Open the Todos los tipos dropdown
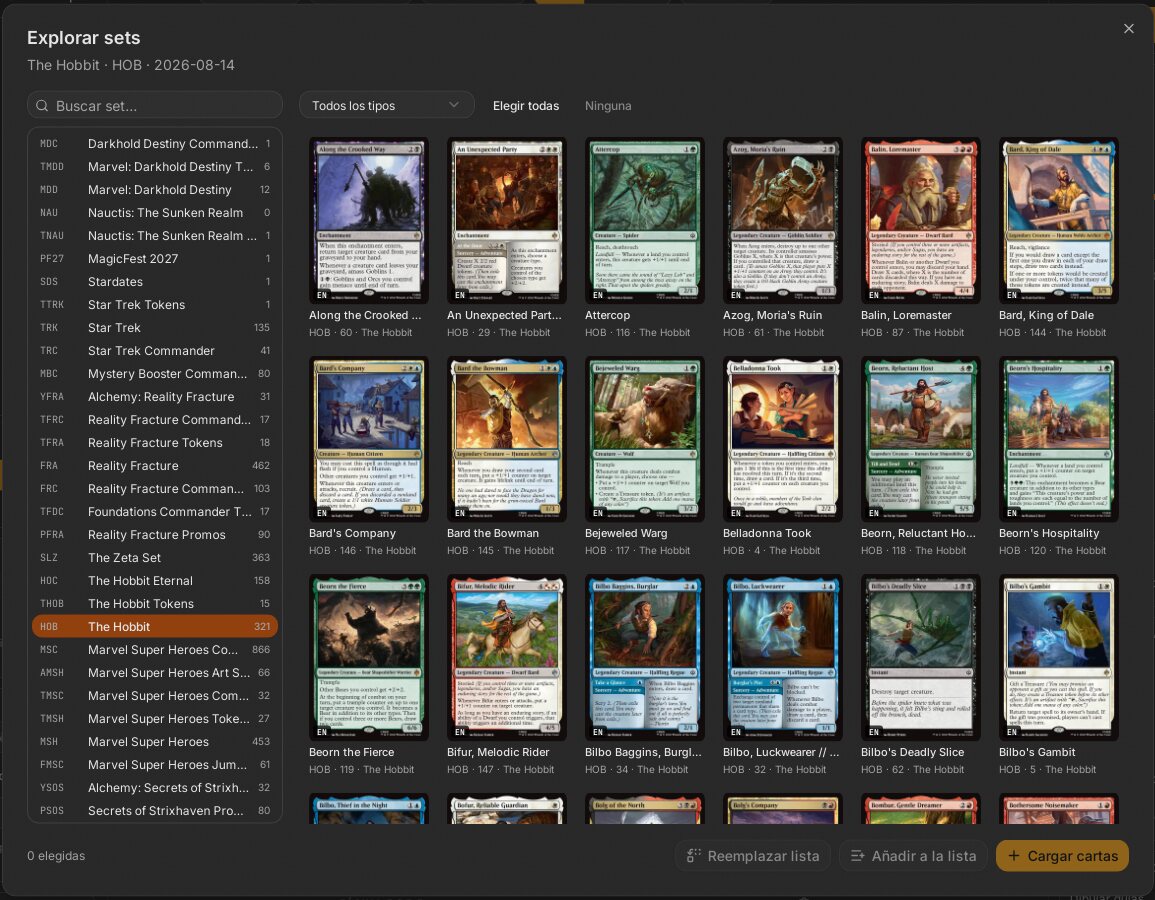1155x900 pixels. coord(386,105)
